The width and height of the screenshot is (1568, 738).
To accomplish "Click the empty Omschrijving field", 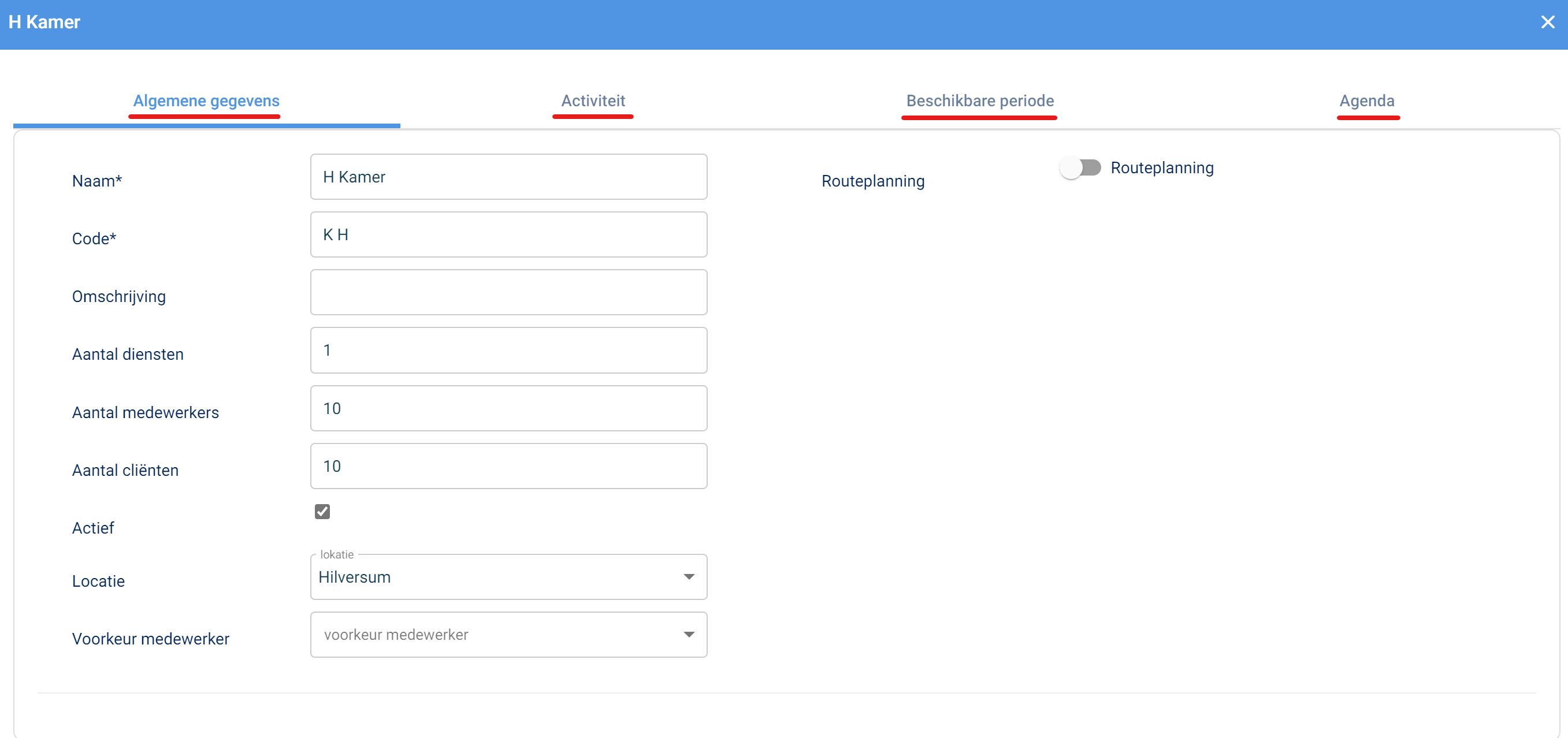I will (x=509, y=293).
